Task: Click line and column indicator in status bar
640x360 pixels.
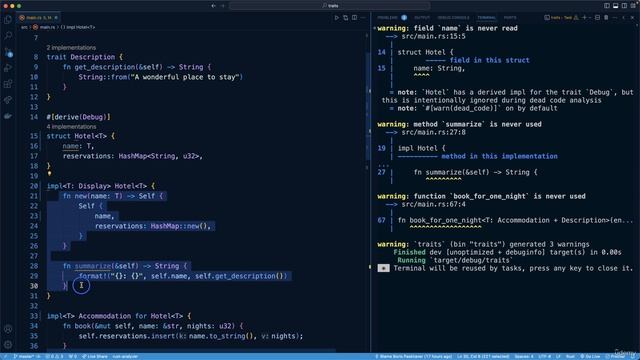Action: pyautogui.click(x=483, y=356)
